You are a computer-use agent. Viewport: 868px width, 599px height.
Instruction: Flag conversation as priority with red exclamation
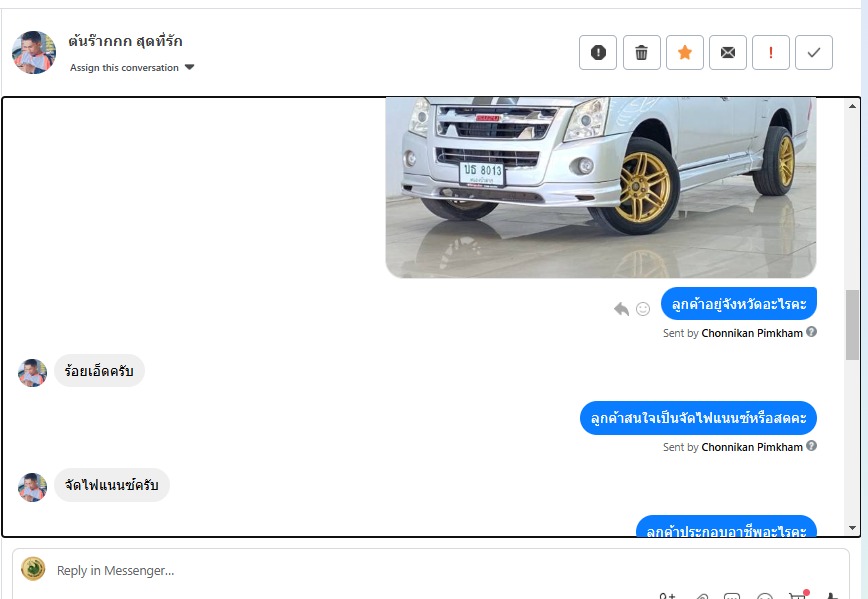tap(771, 53)
